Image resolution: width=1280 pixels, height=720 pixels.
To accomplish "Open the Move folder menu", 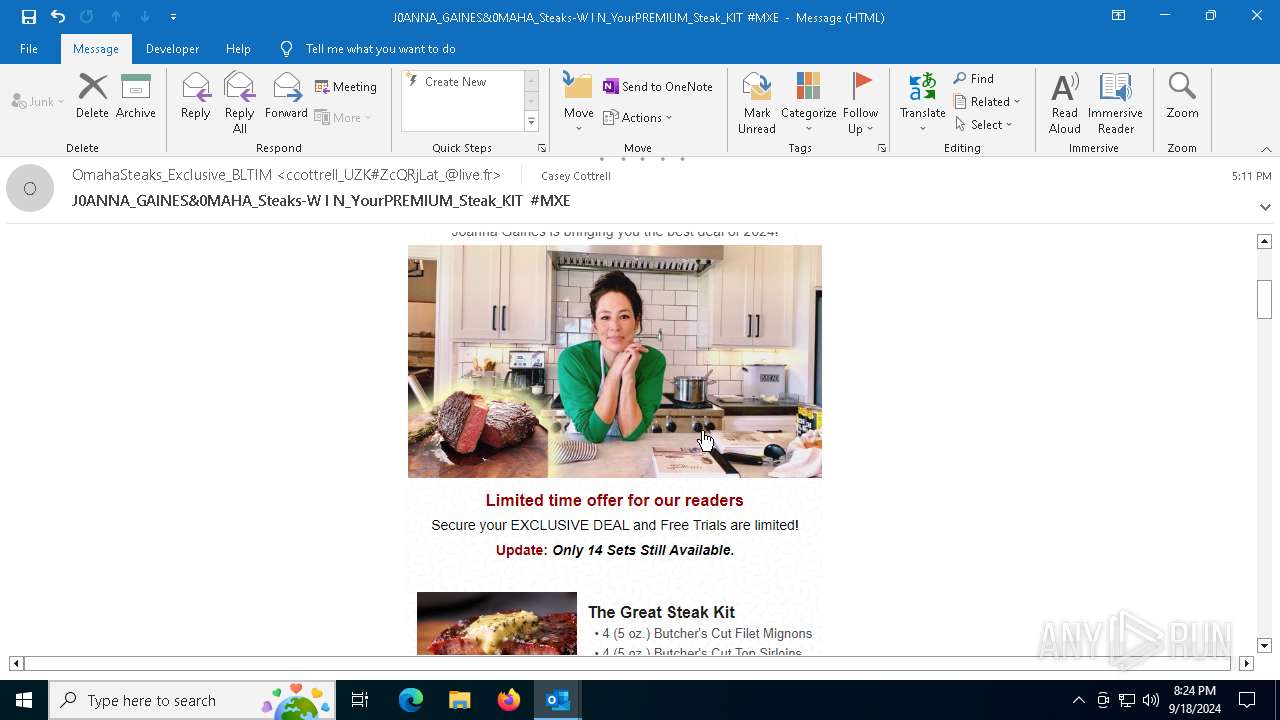I will tap(578, 103).
